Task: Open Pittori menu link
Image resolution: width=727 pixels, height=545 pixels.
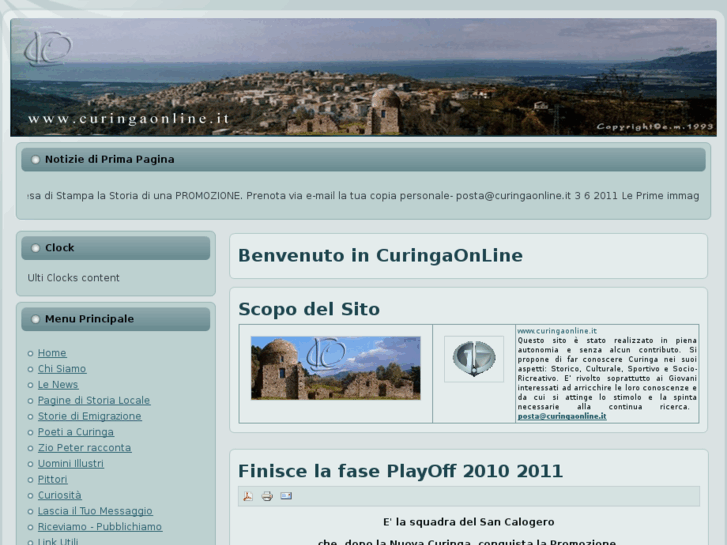Action: tap(52, 479)
